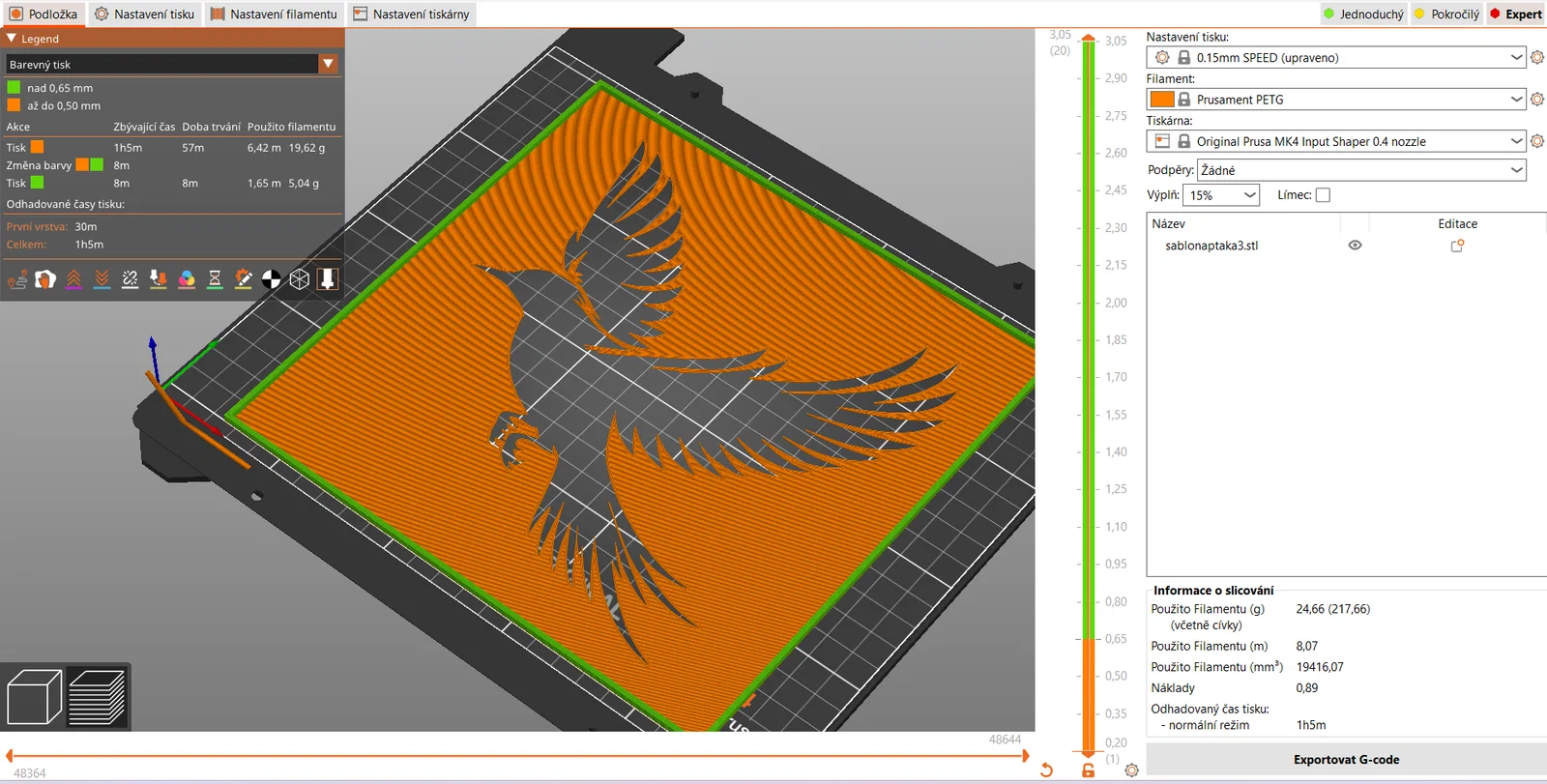1547x784 pixels.
Task: Click the 19416,07 filament volume value
Action: pos(1320,667)
